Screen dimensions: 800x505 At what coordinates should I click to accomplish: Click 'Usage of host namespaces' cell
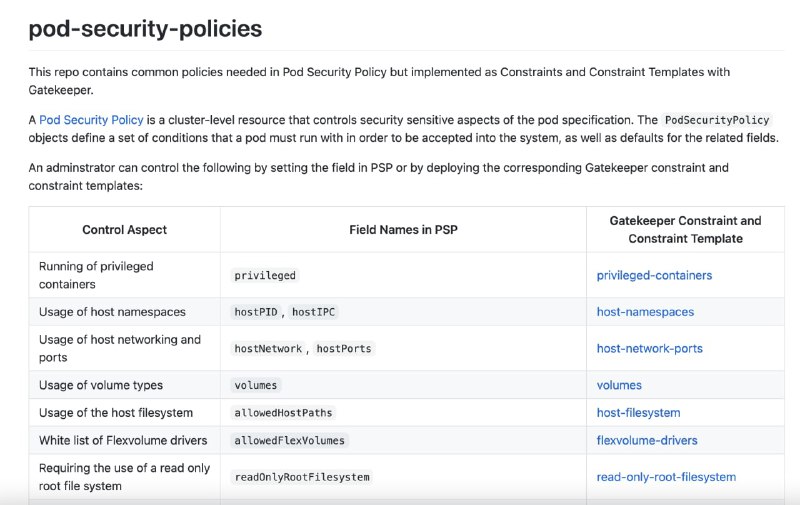point(124,312)
